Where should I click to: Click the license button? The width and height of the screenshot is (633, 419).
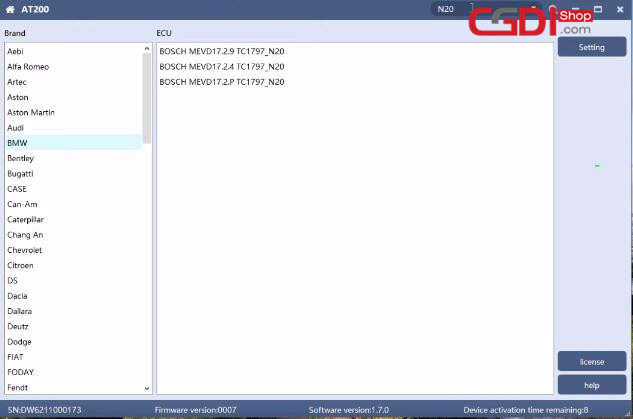coord(591,362)
